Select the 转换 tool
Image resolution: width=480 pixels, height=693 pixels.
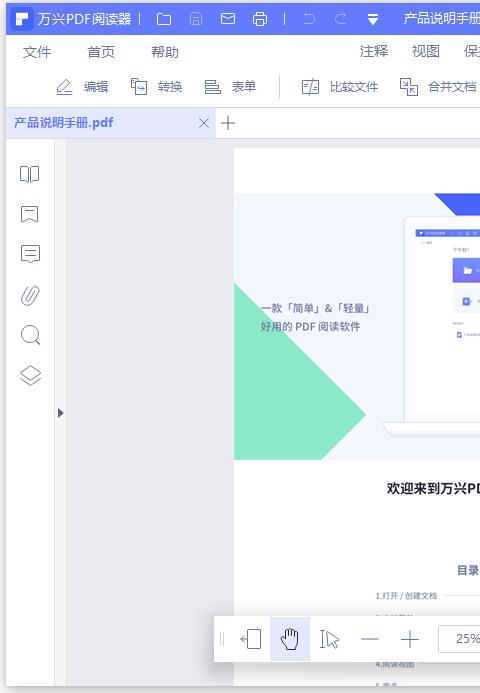click(x=156, y=87)
